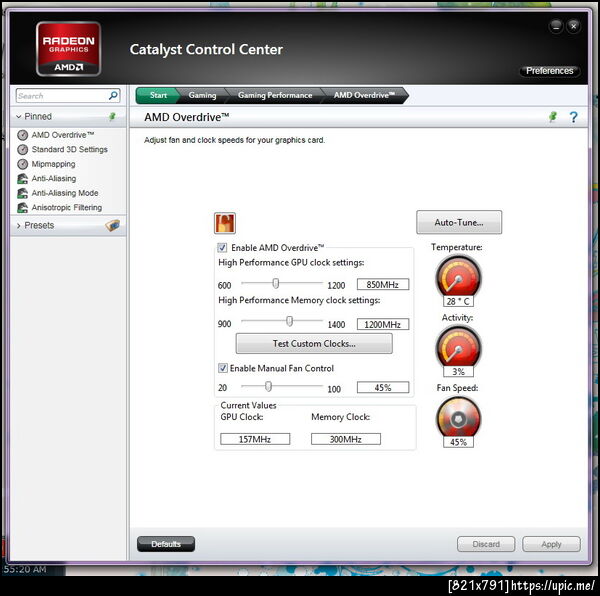The width and height of the screenshot is (600, 596).
Task: Click the 300MHz current memory clock value
Action: point(346,439)
